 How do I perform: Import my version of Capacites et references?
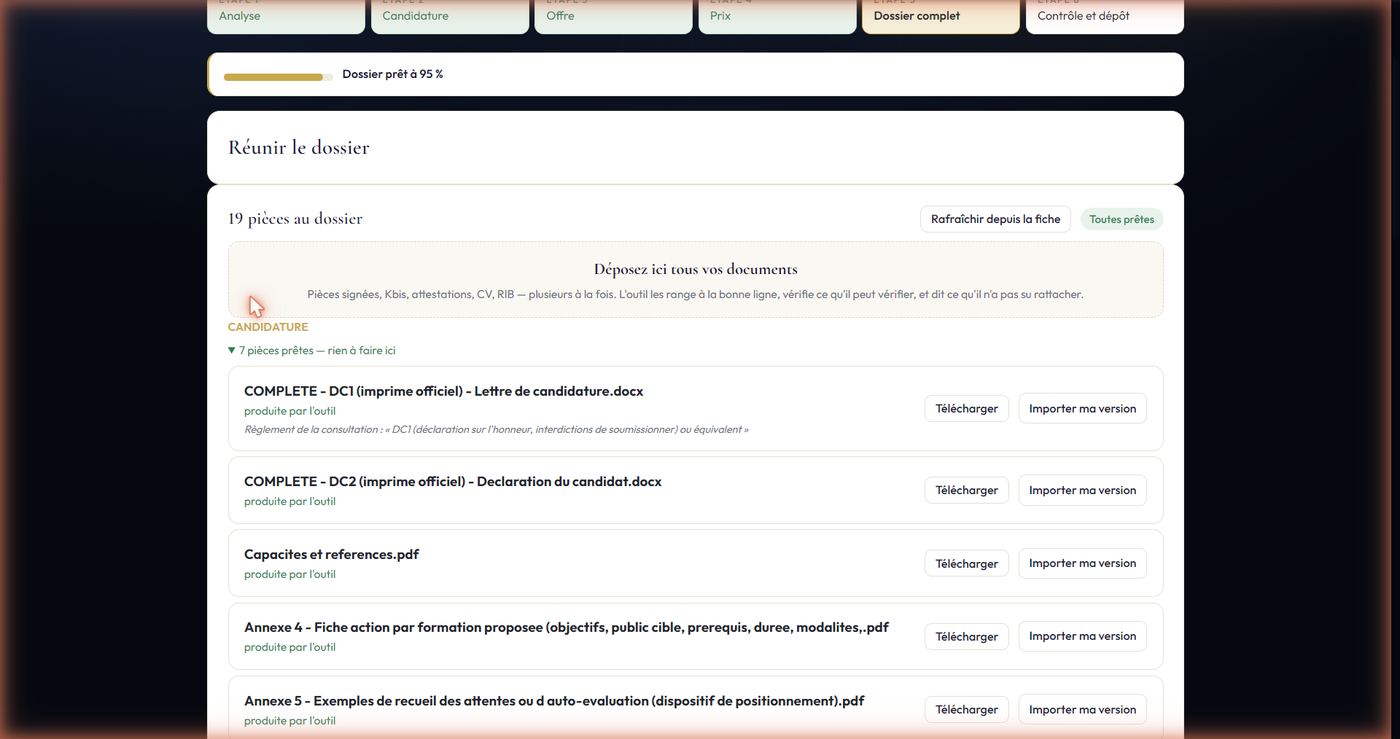pos(1082,563)
